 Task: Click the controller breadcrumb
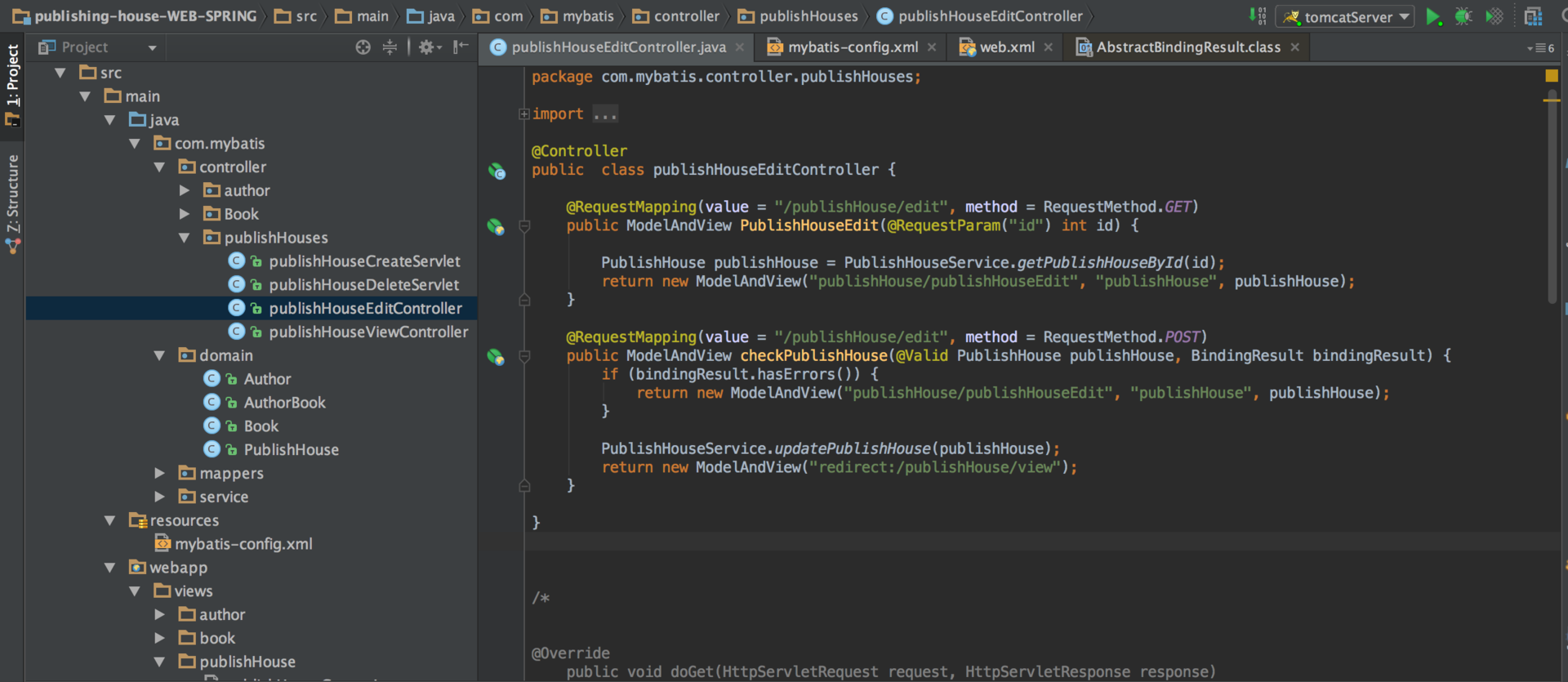pyautogui.click(x=676, y=16)
